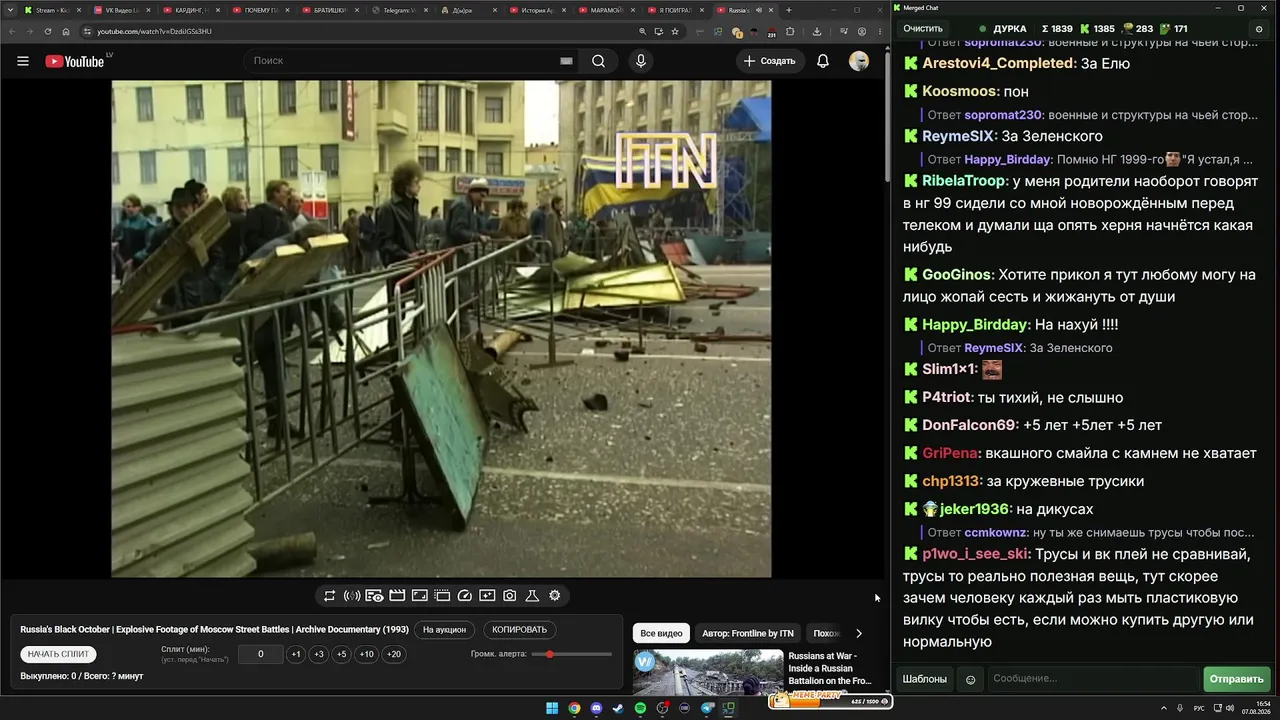
Task: Adjust the Громк. алерта volume slider
Action: 572,654
